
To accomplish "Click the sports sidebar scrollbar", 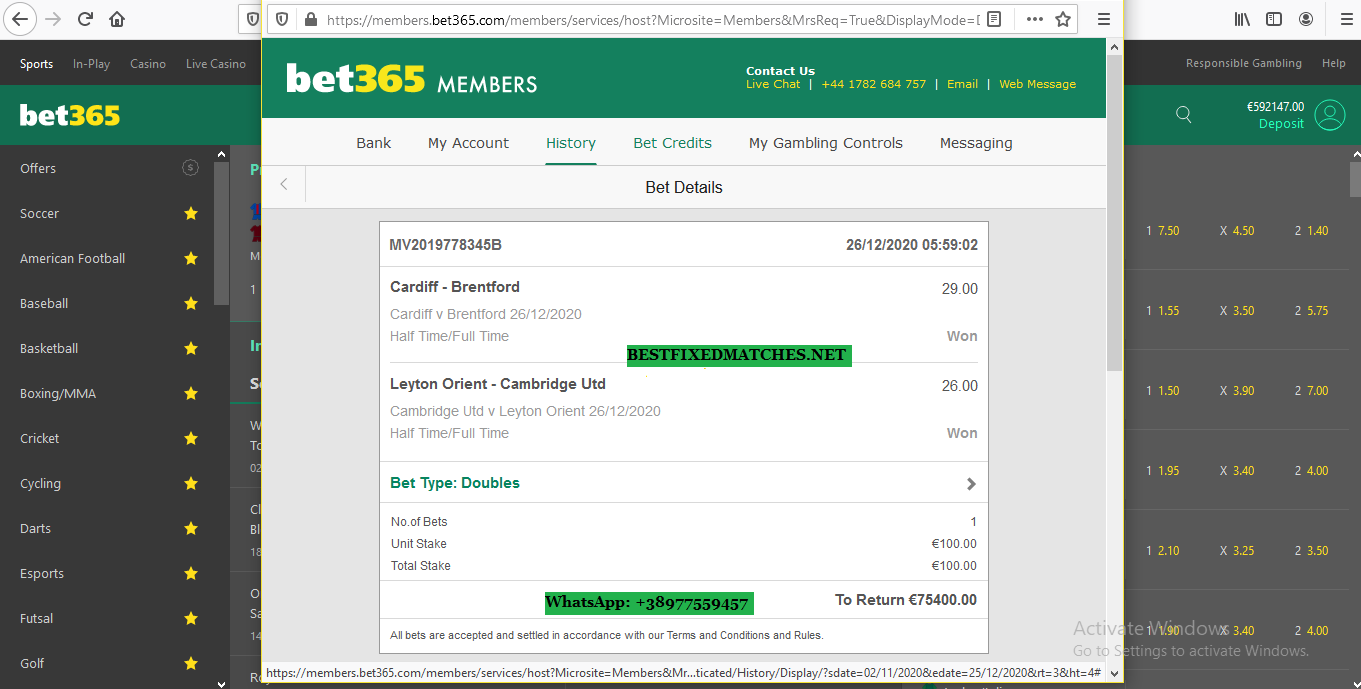I will 222,234.
